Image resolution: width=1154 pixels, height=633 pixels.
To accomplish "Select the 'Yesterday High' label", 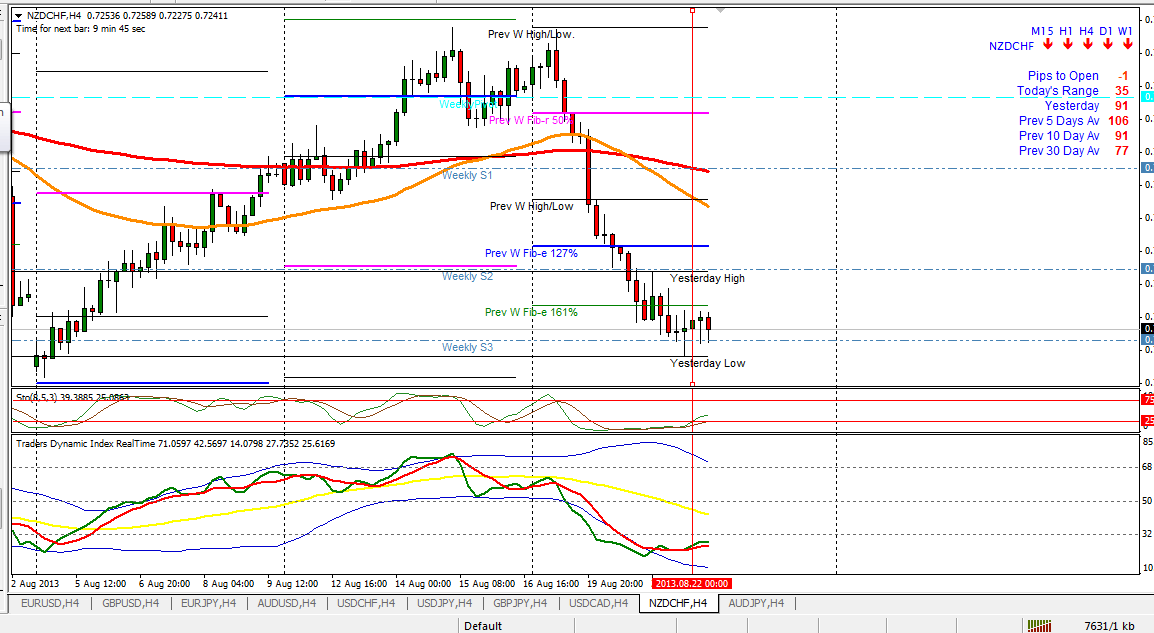I will pyautogui.click(x=707, y=278).
